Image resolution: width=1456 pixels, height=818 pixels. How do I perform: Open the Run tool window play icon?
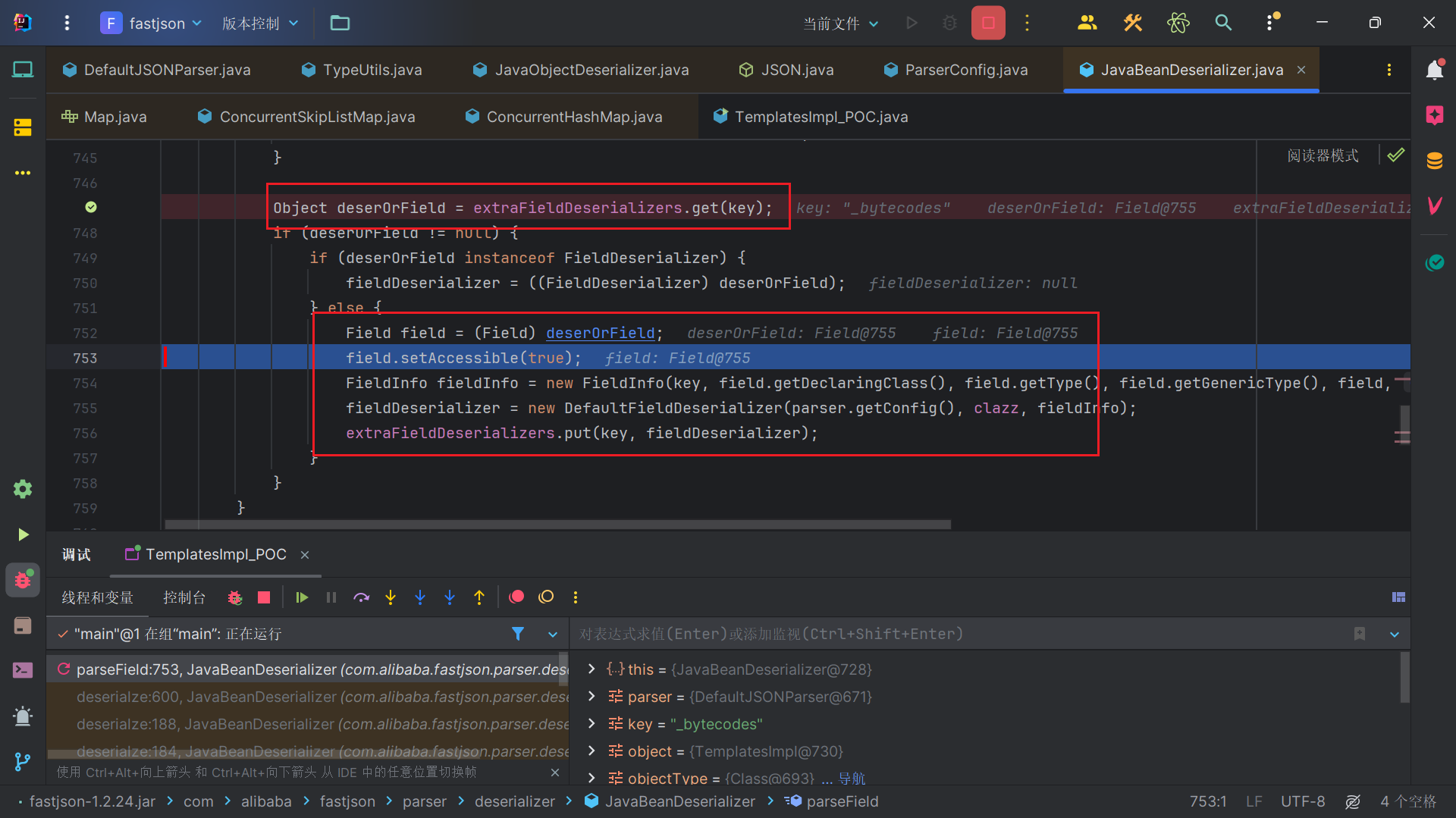[x=23, y=534]
